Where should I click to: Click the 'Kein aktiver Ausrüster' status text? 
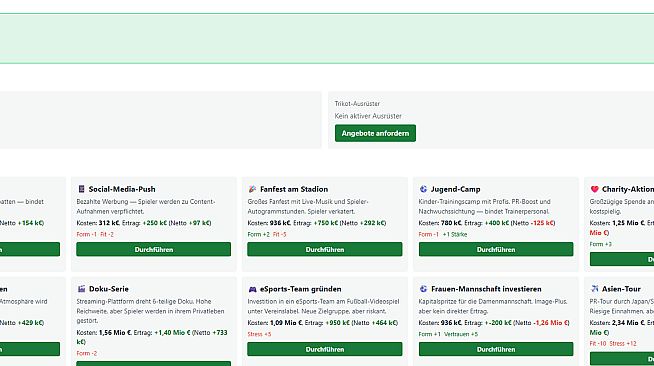[368, 116]
